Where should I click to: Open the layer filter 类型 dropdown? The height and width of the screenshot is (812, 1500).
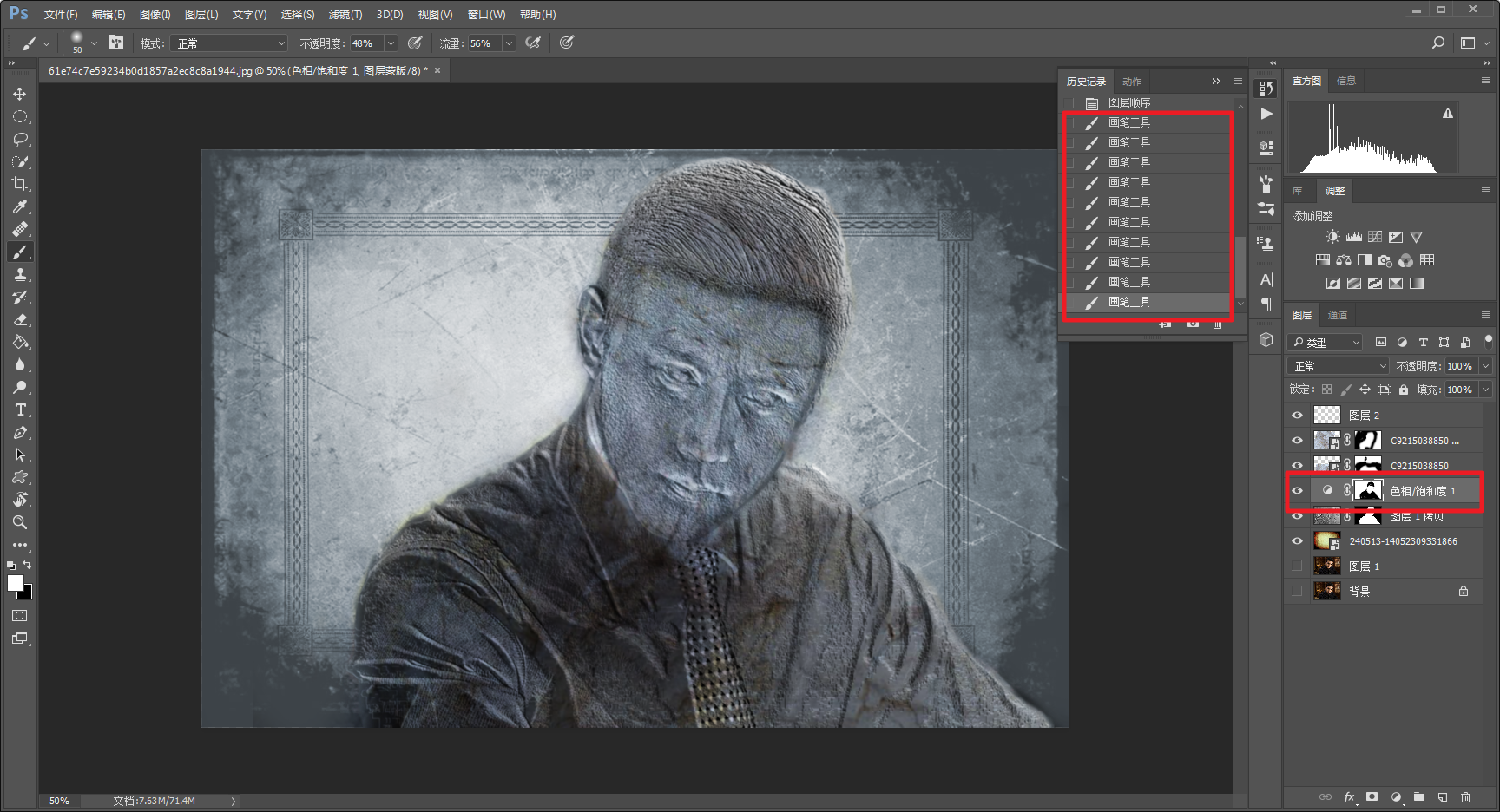[1325, 343]
